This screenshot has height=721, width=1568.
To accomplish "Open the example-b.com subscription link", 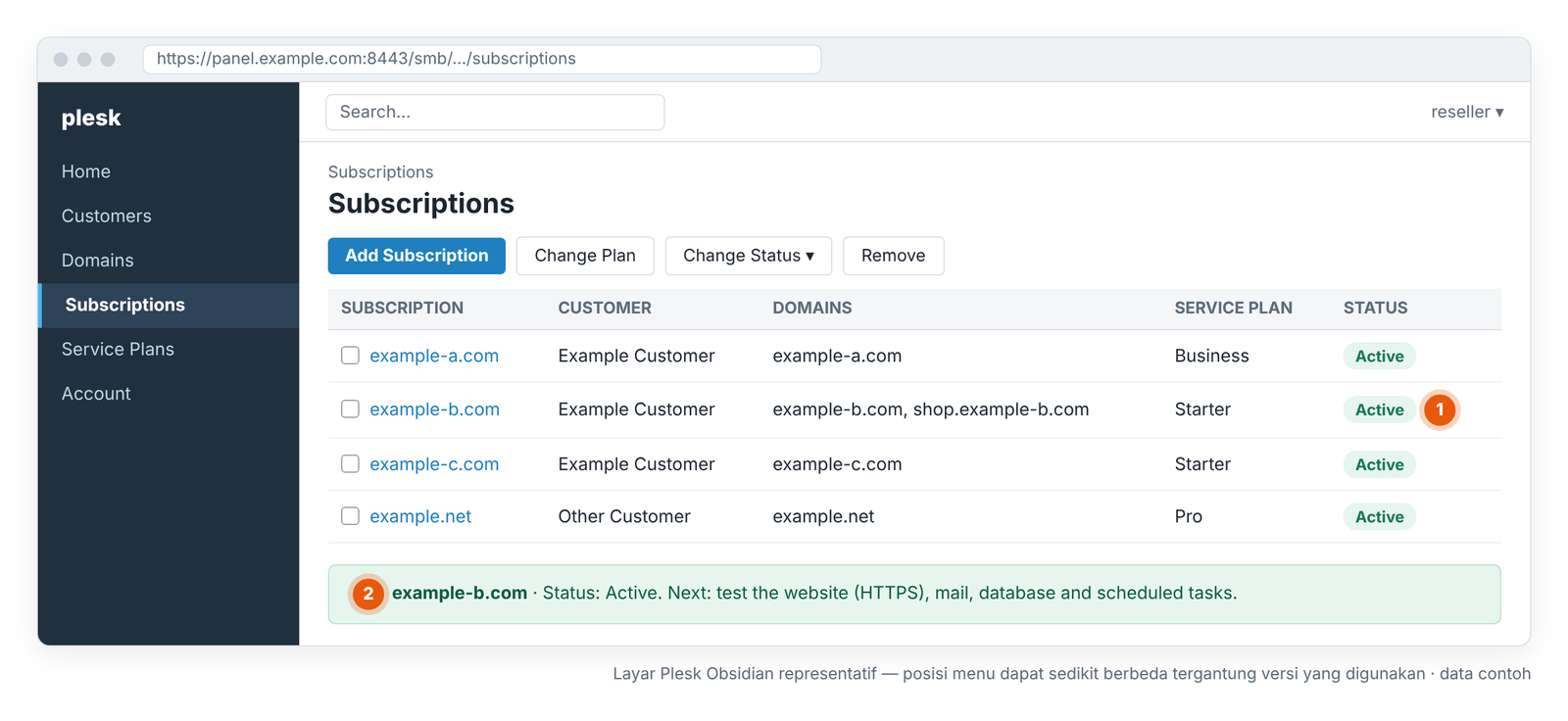I will tap(434, 409).
